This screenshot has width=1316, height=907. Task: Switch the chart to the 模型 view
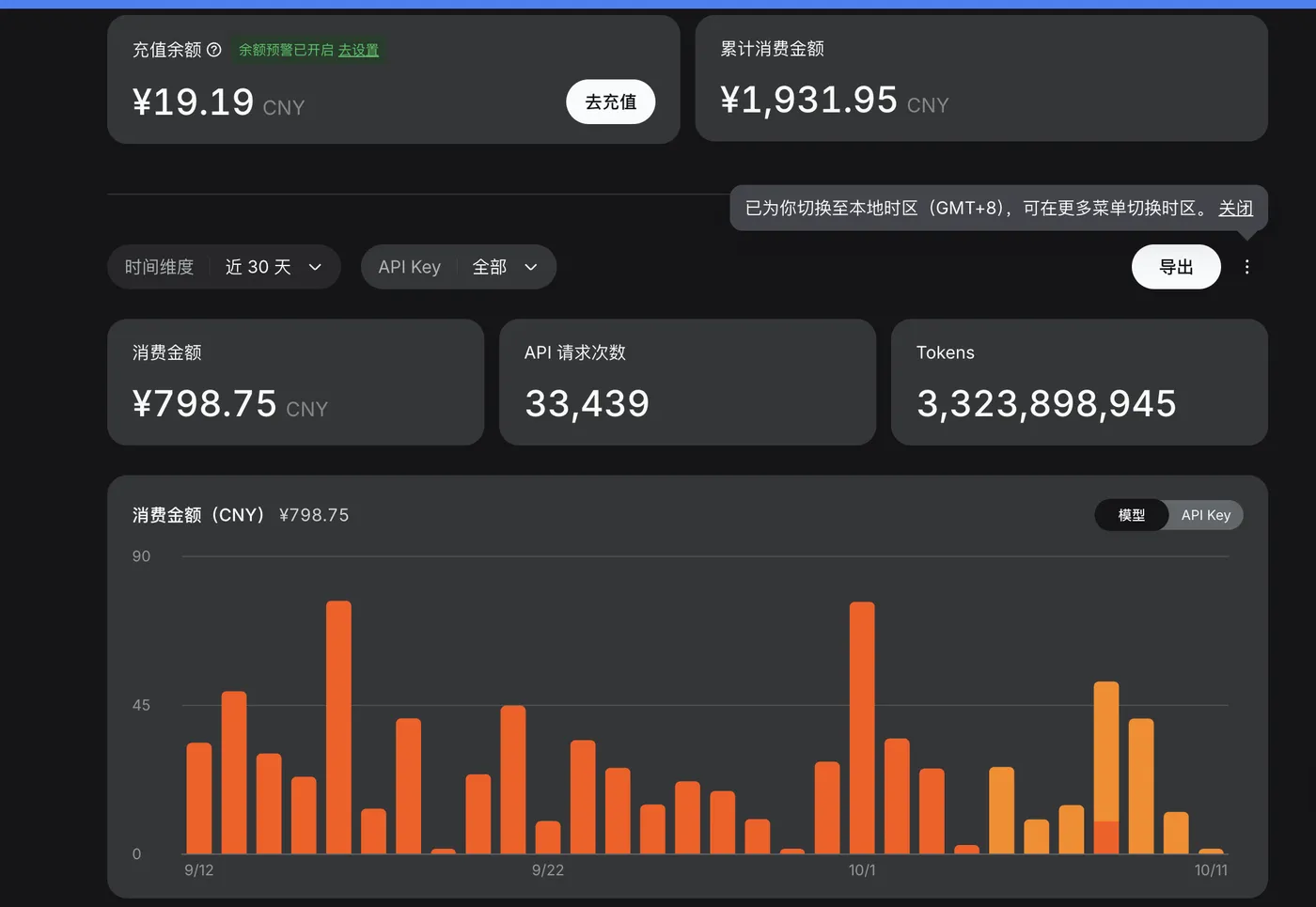click(x=1132, y=515)
